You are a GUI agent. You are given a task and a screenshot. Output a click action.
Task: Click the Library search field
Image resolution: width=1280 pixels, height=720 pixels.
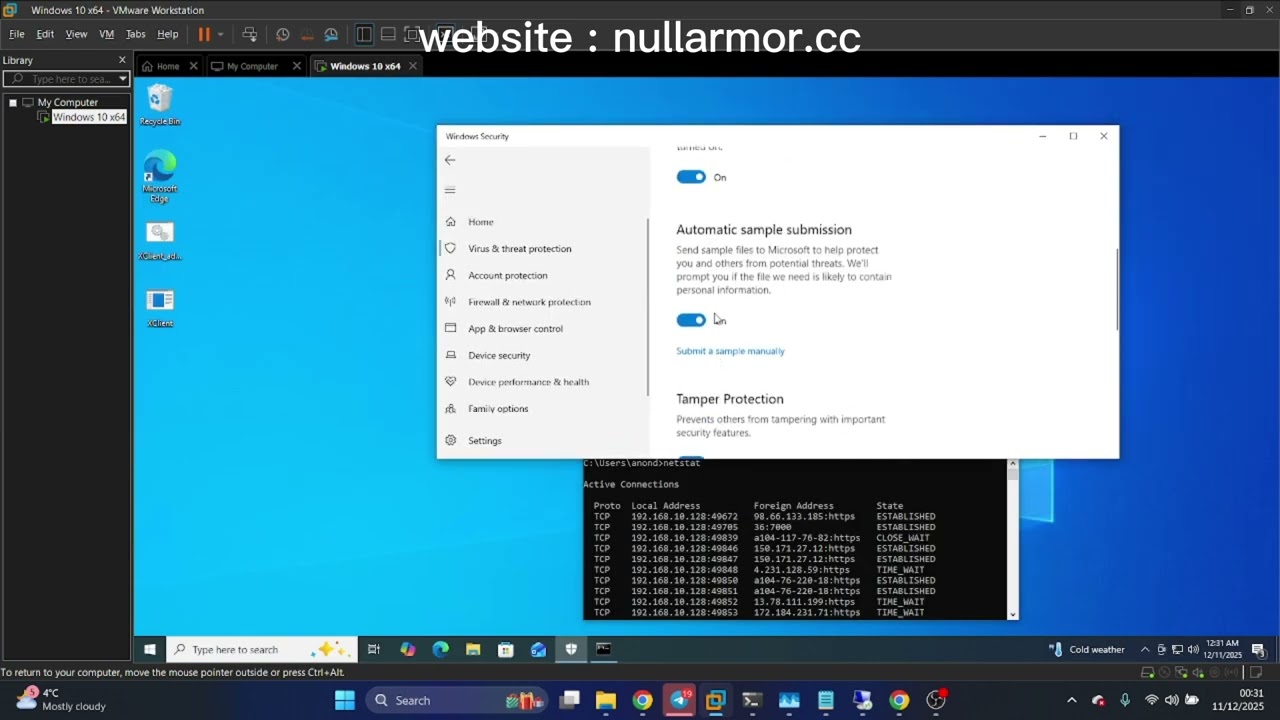tap(66, 79)
